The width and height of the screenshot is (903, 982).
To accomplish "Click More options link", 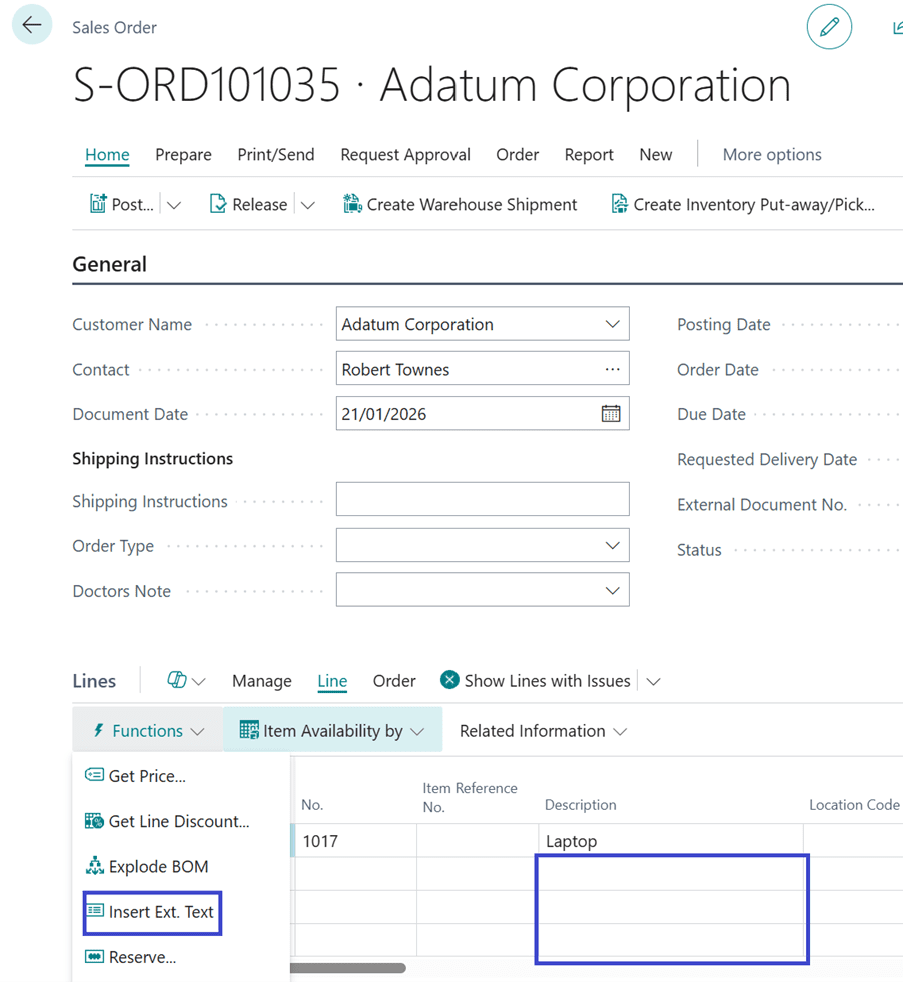I will pyautogui.click(x=771, y=155).
